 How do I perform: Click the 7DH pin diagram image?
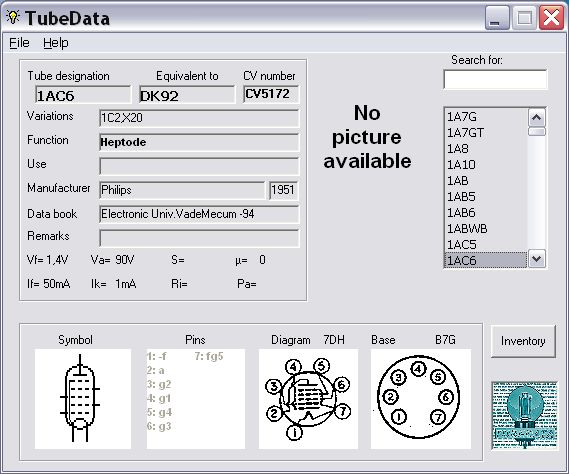point(308,399)
